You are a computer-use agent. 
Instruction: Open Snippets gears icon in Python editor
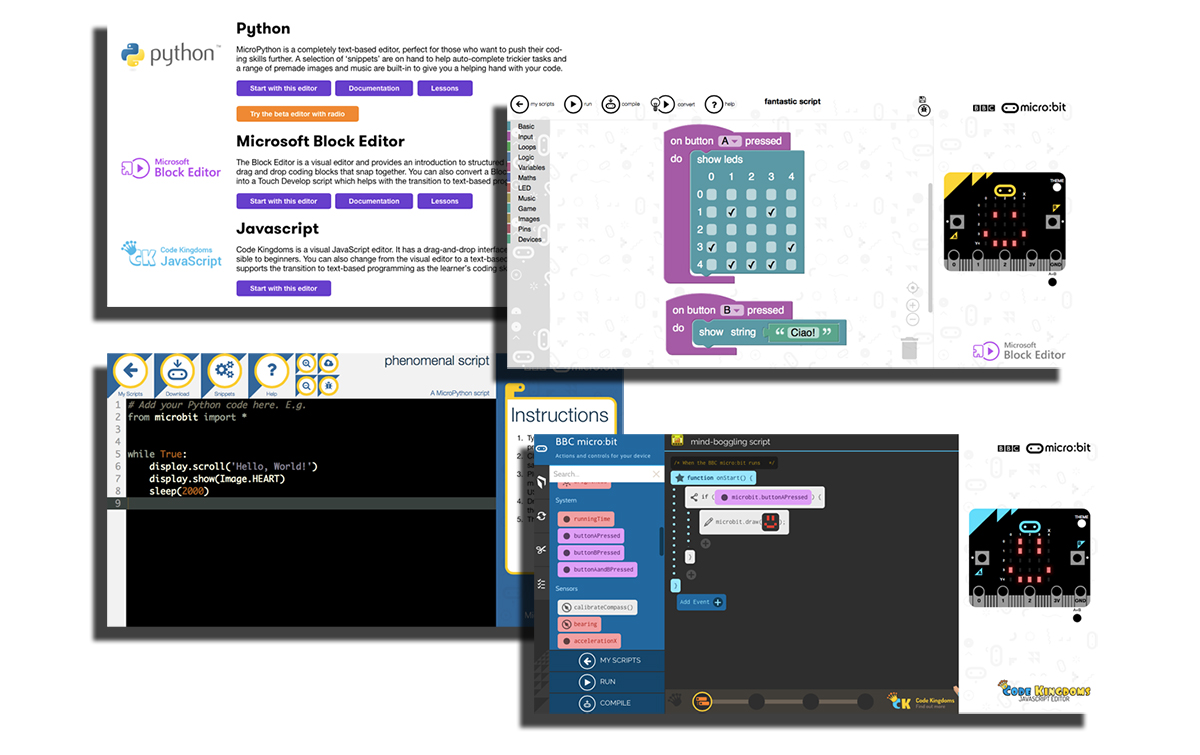click(x=224, y=371)
